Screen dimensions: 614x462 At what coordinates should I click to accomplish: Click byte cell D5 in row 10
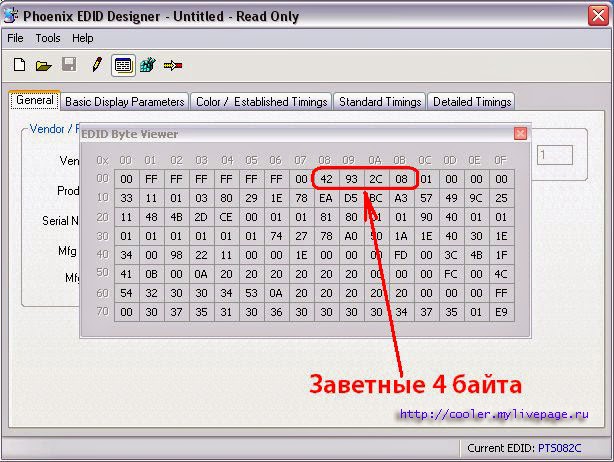(351, 198)
